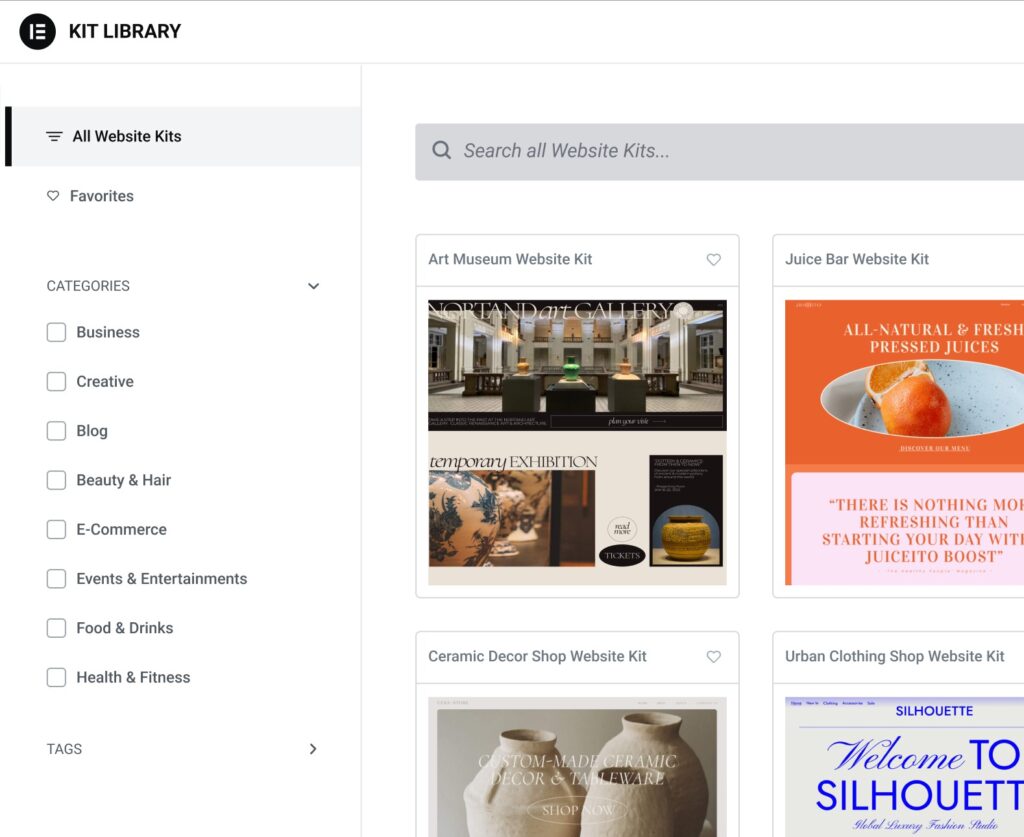
Task: Check the Food & Drinks filter
Action: tap(57, 628)
